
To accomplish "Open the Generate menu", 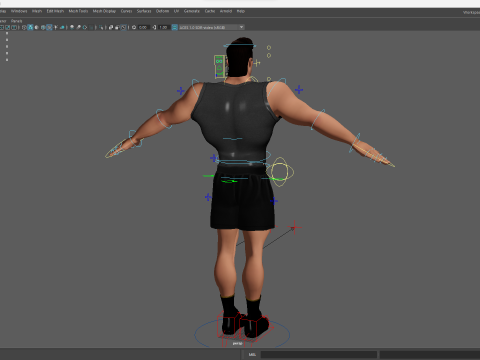I will click(x=192, y=11).
